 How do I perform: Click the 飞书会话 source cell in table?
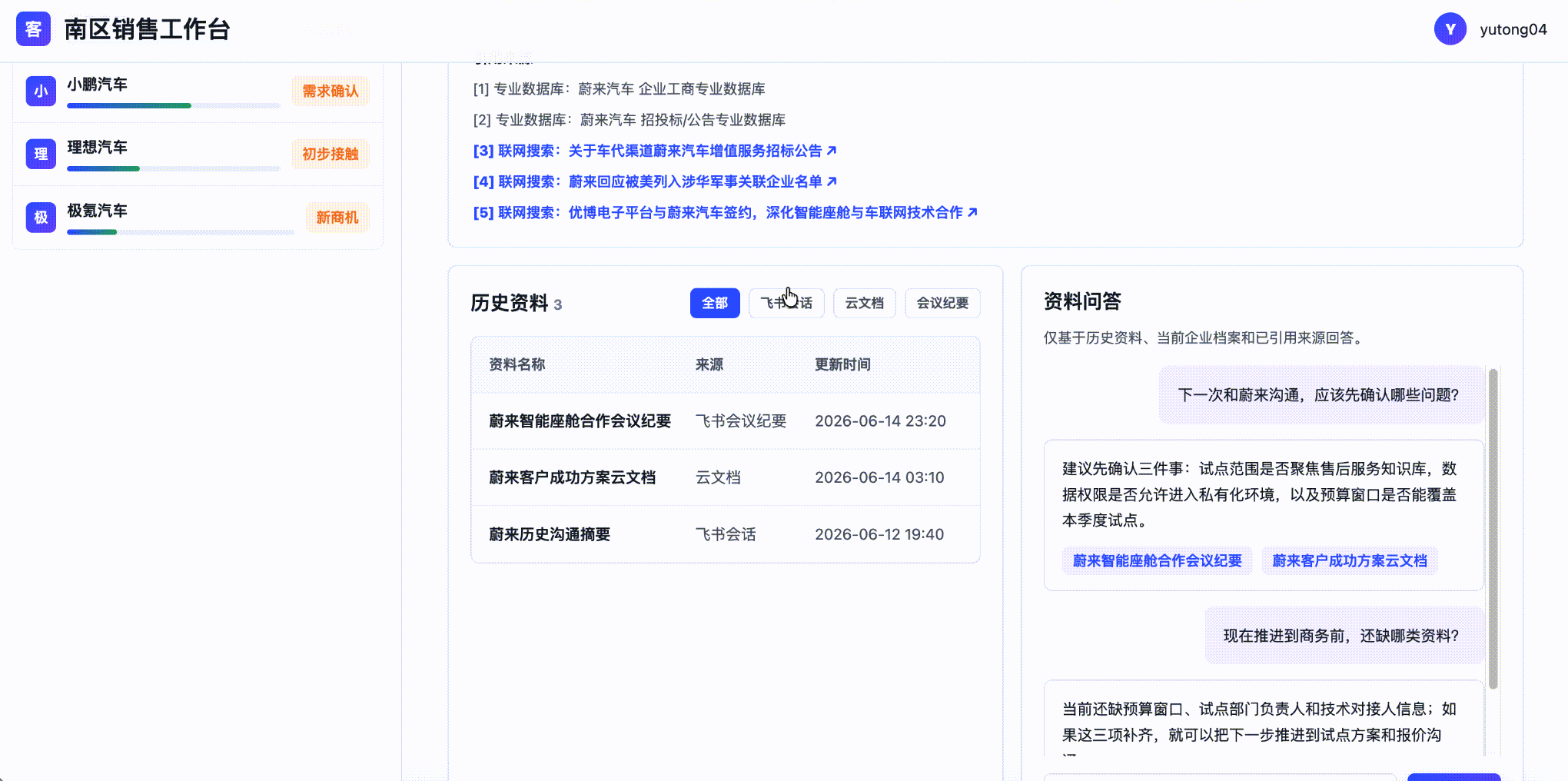point(726,534)
